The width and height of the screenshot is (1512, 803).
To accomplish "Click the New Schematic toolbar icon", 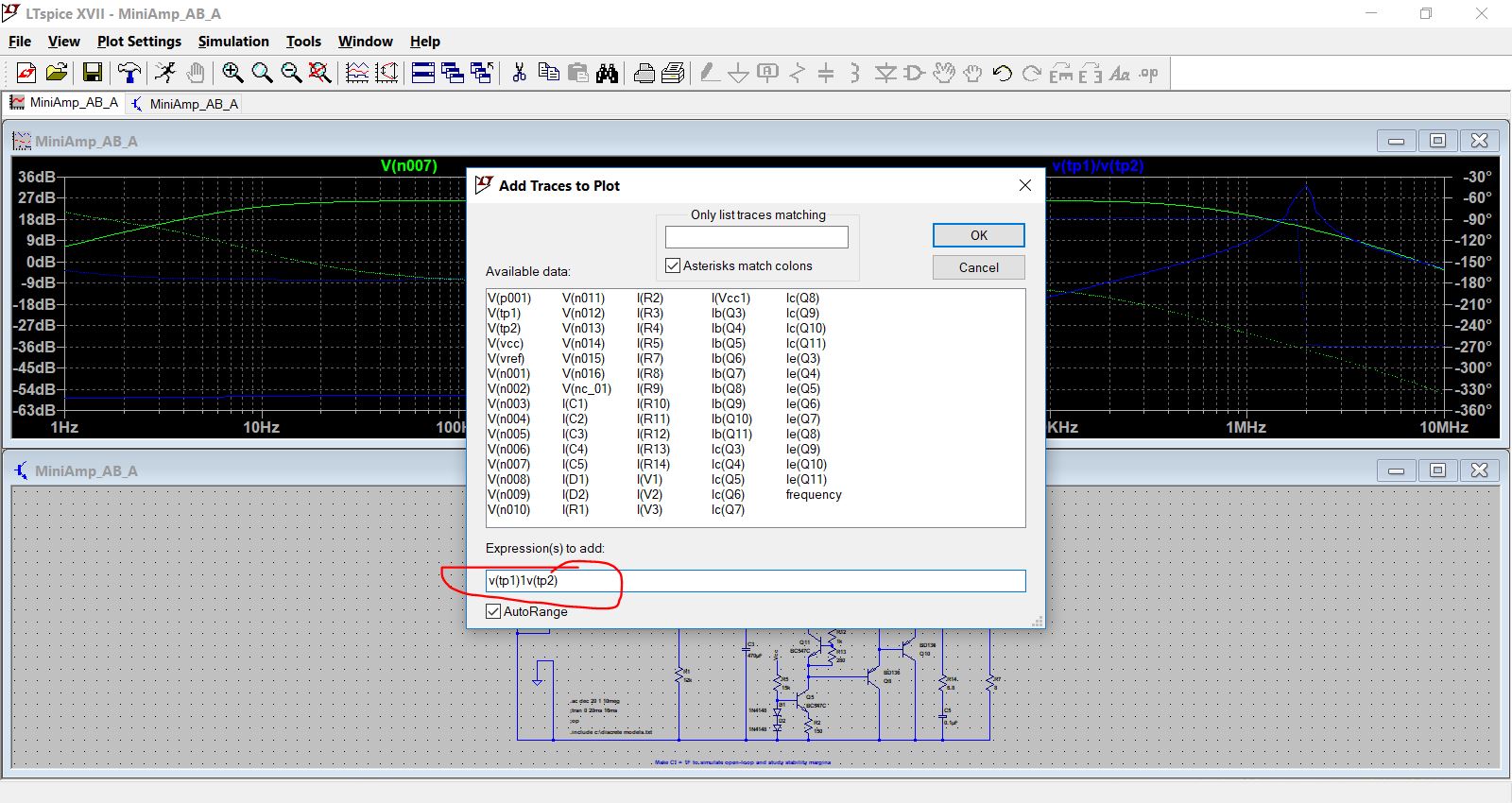I will click(26, 73).
